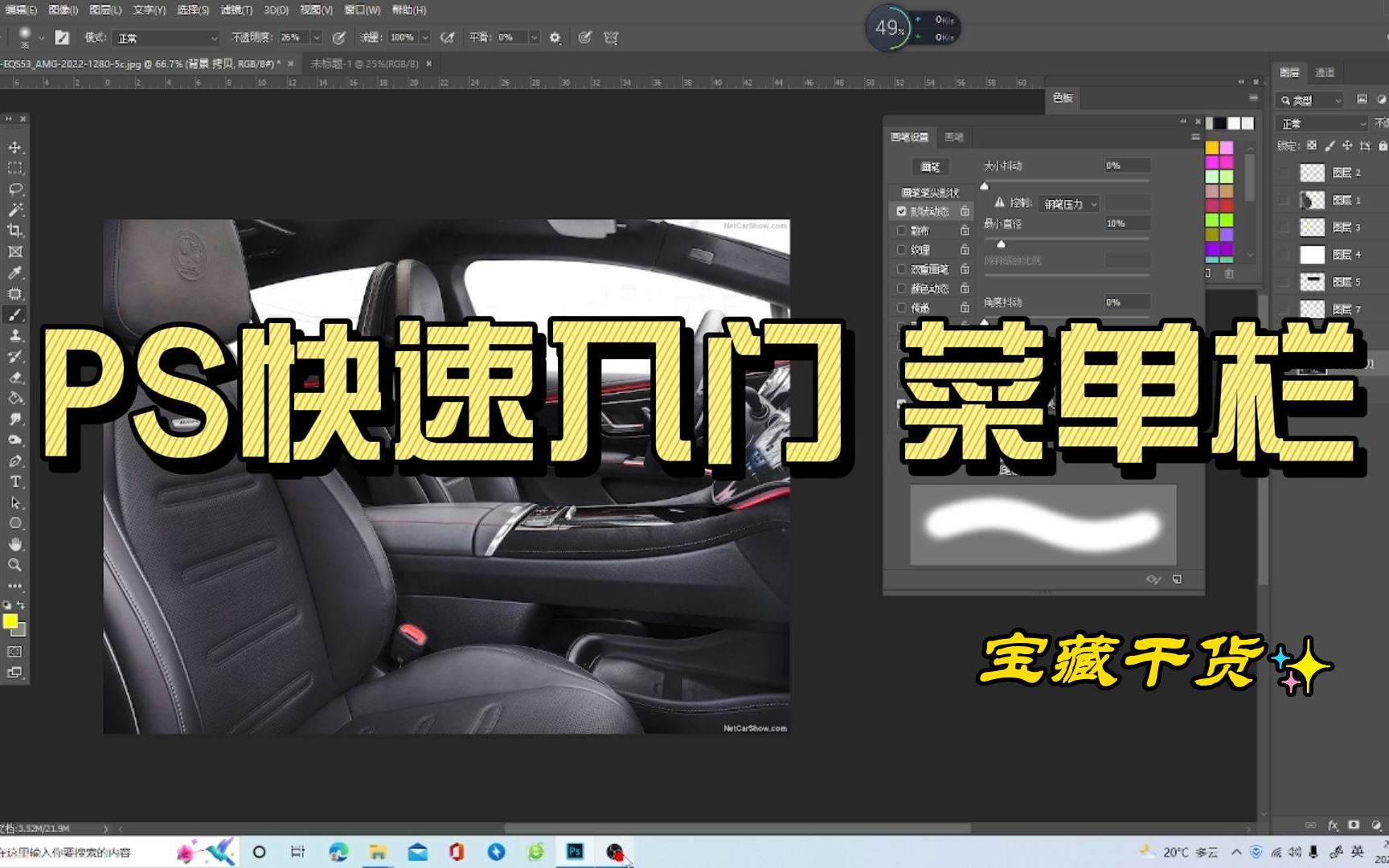Open the smoothing 0% dropdown arrow
1389x868 pixels.
tap(534, 38)
